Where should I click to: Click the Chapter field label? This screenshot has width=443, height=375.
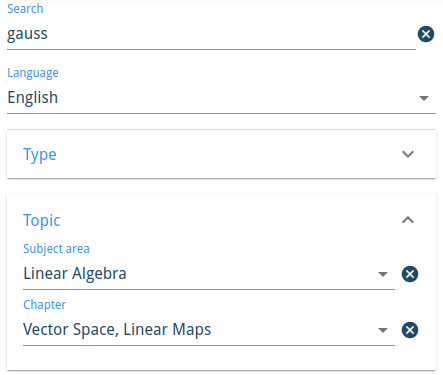(44, 305)
